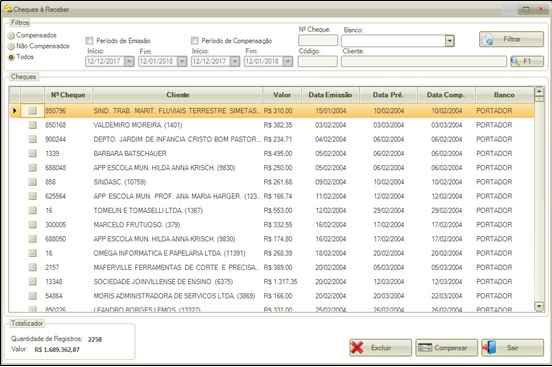This screenshot has width=552, height=367.
Task: Click emission date 15/01/2004
Action: pyautogui.click(x=331, y=111)
